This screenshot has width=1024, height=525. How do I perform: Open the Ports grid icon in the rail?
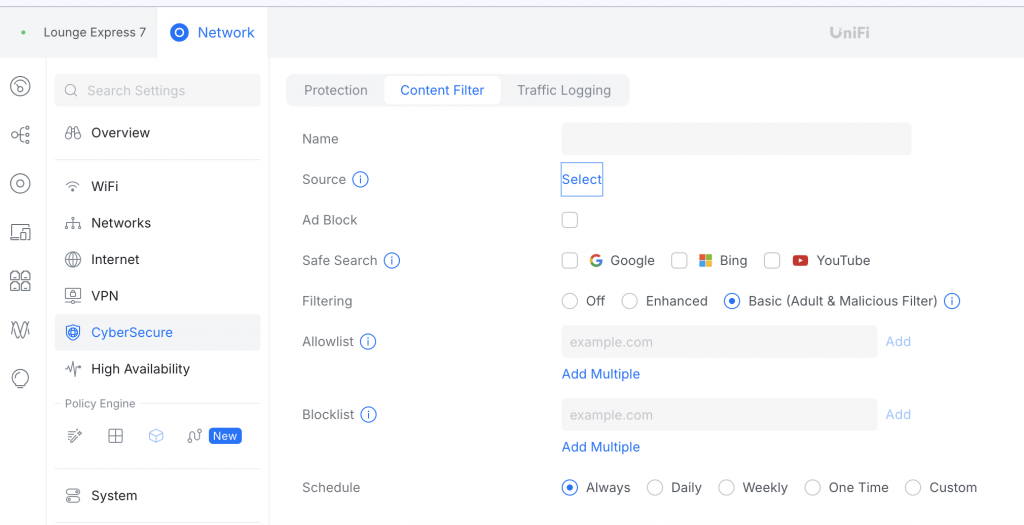coord(20,281)
